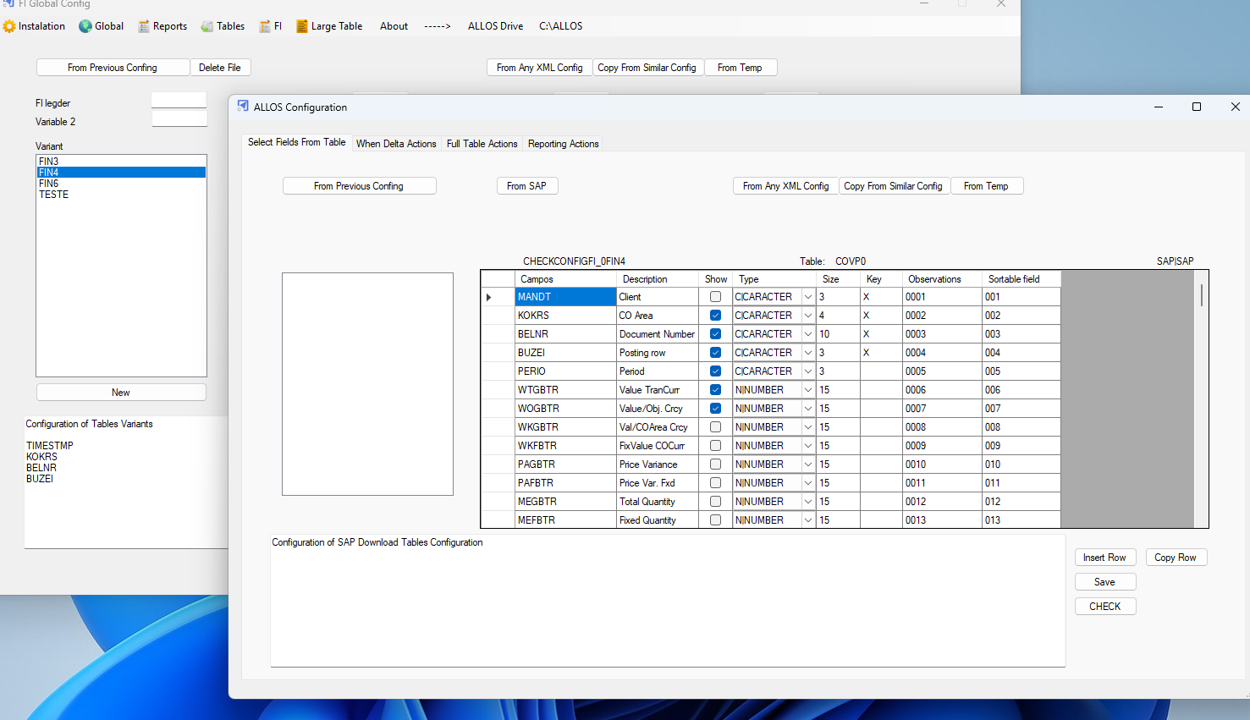Click the ALLOS Configuration window icon

point(243,106)
